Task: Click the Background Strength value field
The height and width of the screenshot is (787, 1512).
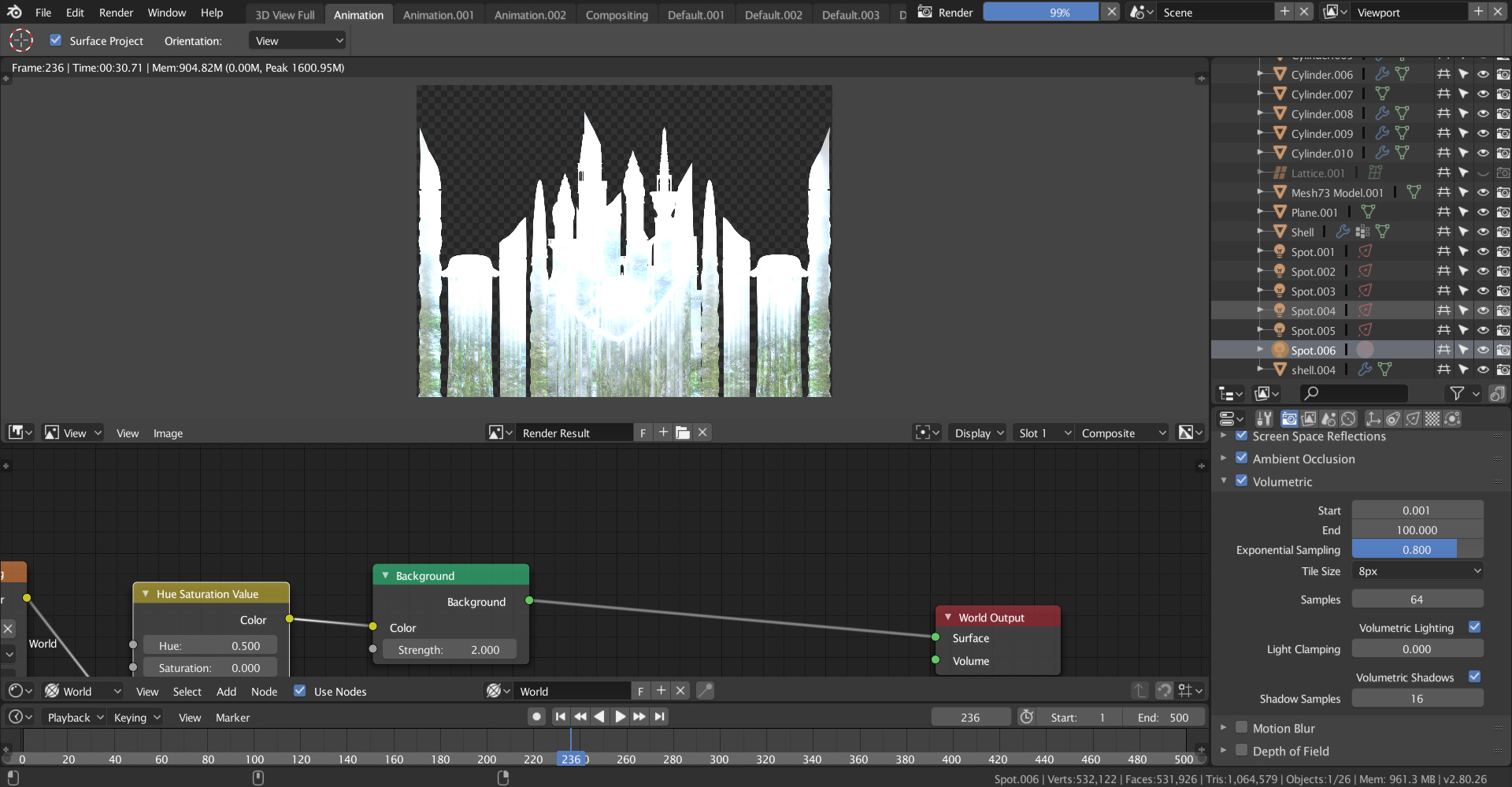Action: pyautogui.click(x=449, y=650)
